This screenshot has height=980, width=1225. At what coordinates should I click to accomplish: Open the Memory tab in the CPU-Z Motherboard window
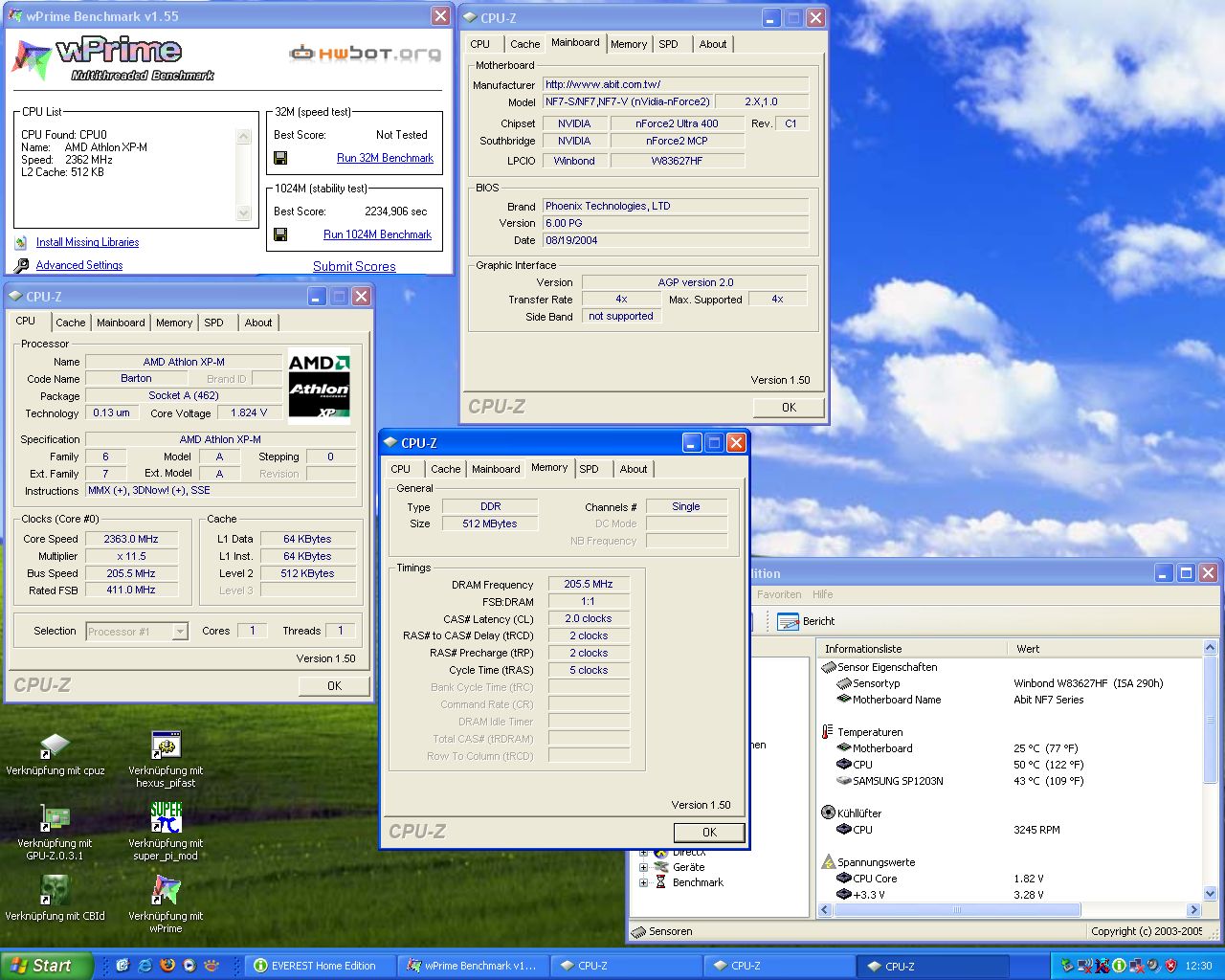coord(629,44)
